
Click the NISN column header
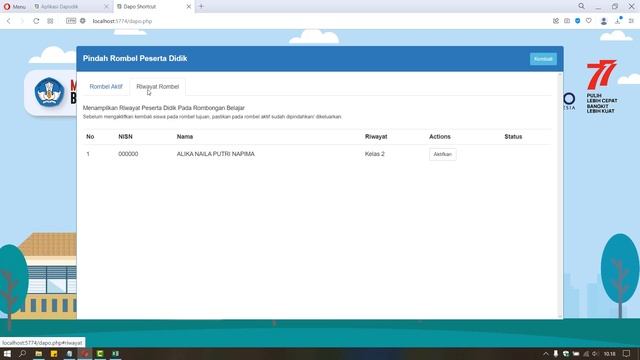[x=125, y=137]
